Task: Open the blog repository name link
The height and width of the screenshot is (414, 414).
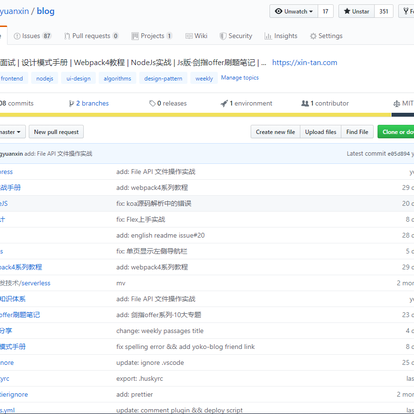Action: click(x=46, y=11)
